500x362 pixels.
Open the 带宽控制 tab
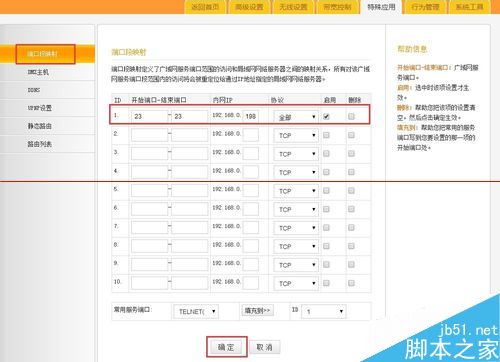tap(337, 7)
